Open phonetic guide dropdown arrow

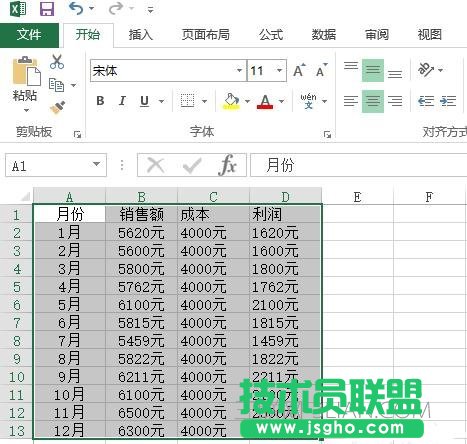(x=324, y=101)
